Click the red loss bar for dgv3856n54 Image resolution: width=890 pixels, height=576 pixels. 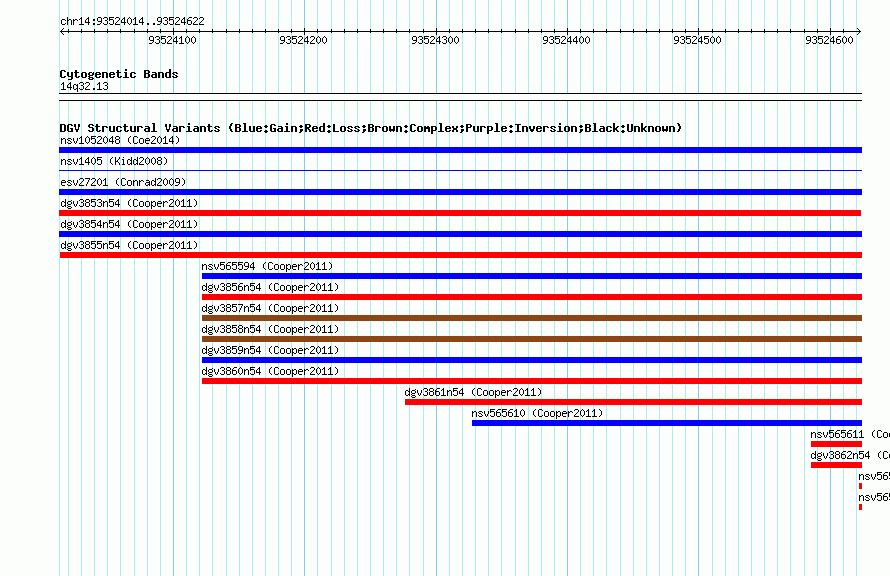[532, 297]
